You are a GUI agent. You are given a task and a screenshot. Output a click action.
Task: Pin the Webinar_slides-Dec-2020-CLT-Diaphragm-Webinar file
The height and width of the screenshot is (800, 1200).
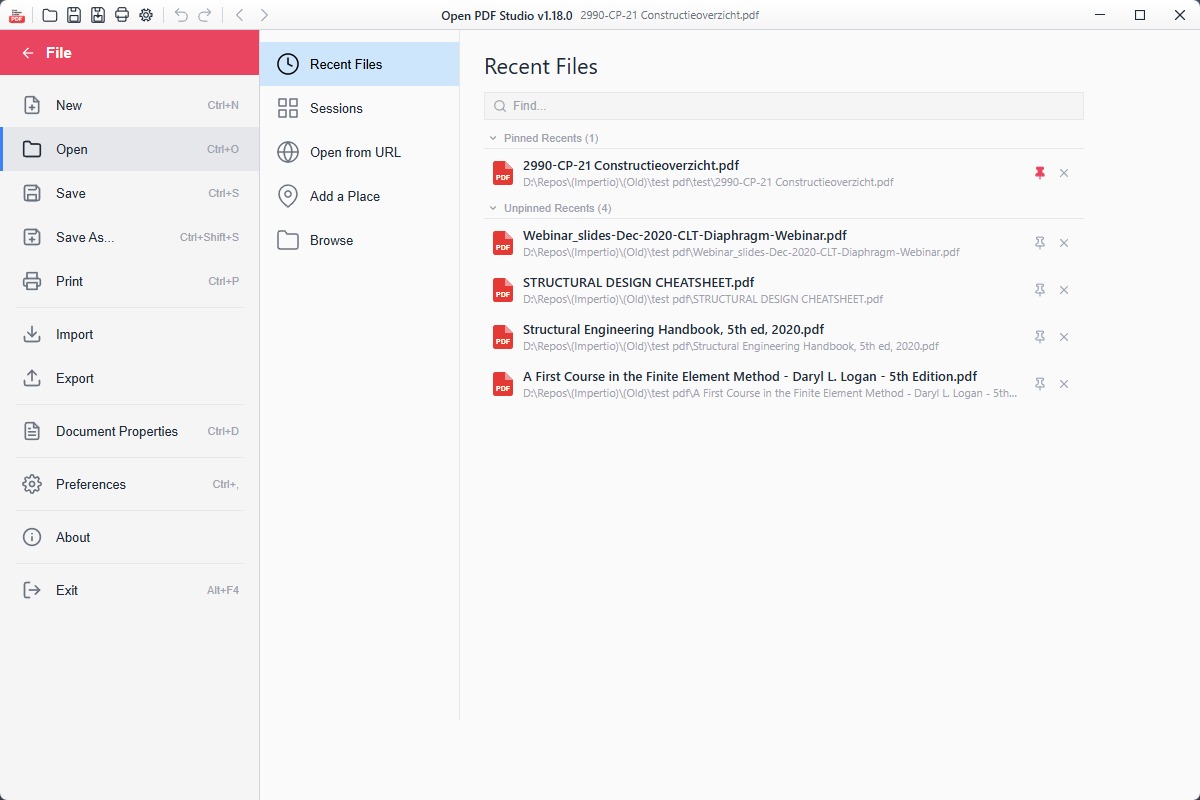coord(1040,243)
